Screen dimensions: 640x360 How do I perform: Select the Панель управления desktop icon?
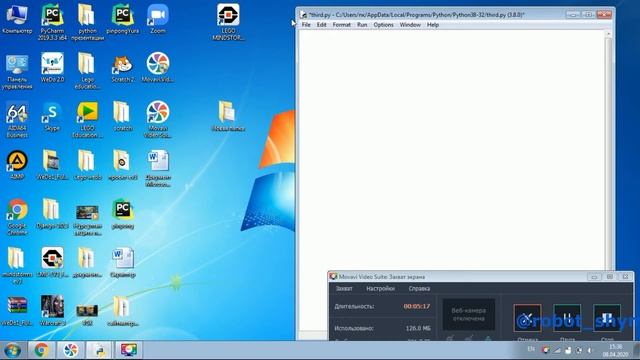pyautogui.click(x=17, y=71)
